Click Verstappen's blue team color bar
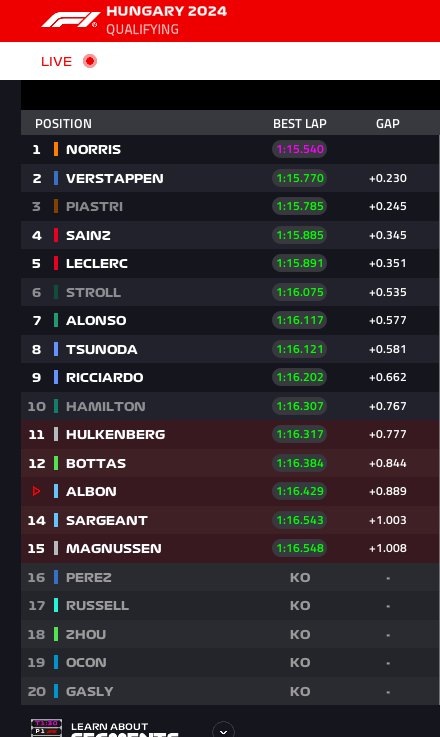 point(56,178)
